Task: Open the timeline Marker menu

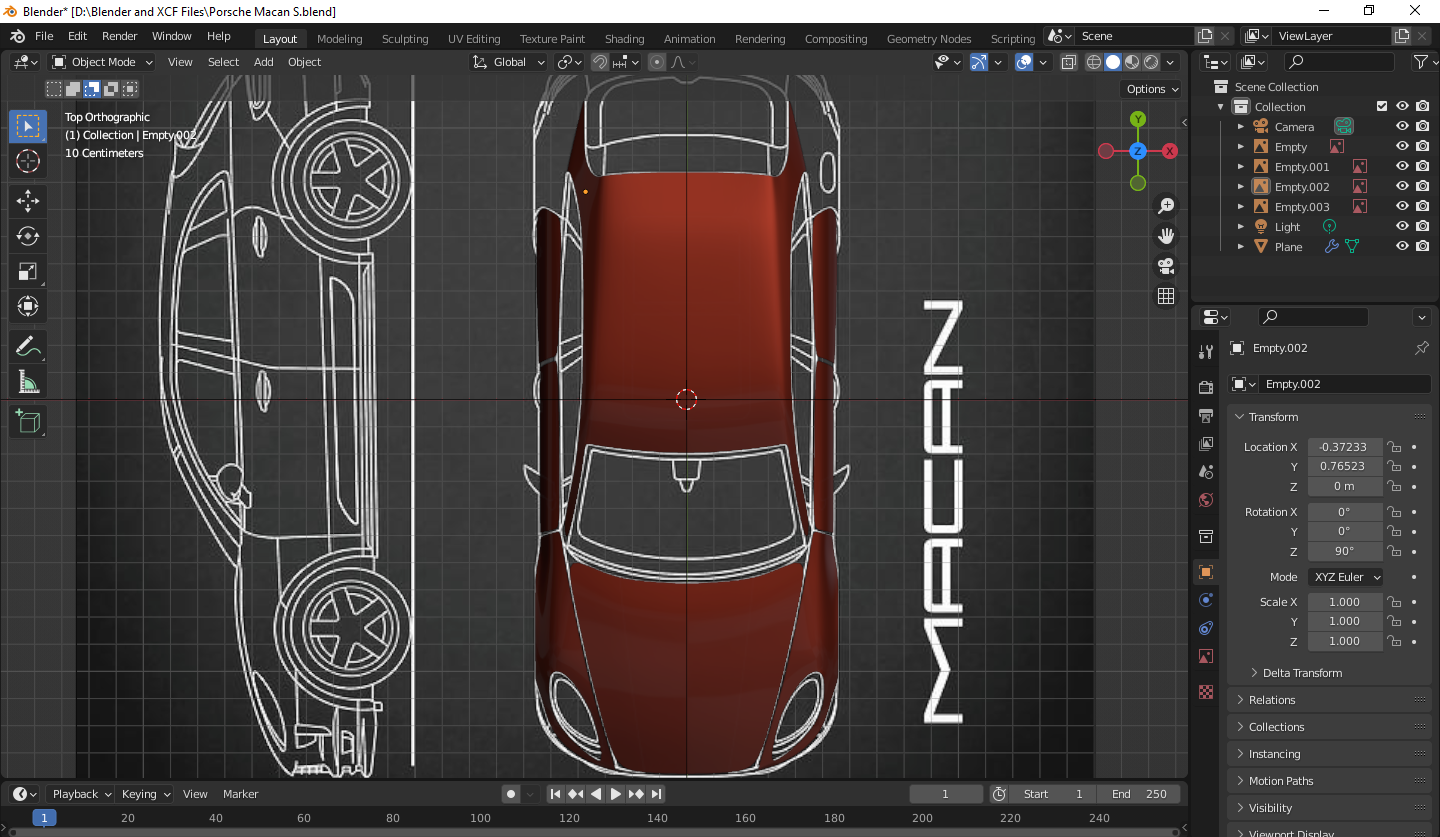Action: pyautogui.click(x=241, y=794)
